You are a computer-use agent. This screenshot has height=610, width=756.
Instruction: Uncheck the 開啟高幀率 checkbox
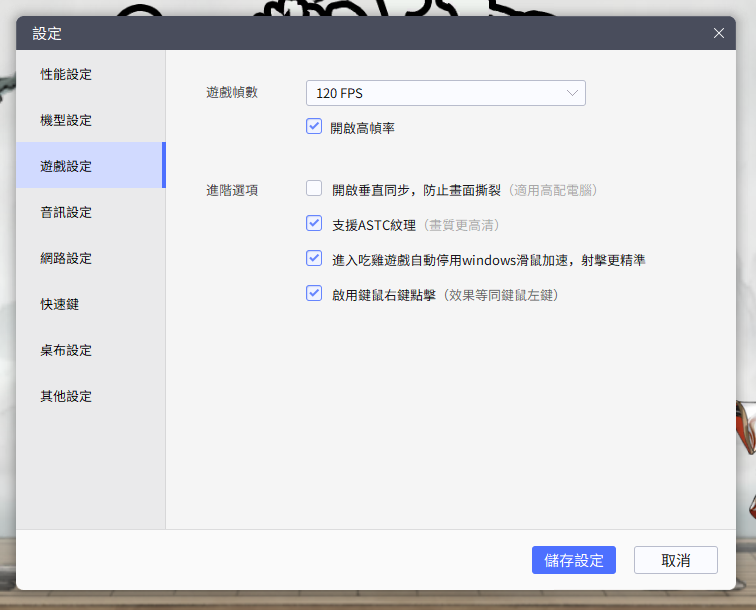[314, 127]
